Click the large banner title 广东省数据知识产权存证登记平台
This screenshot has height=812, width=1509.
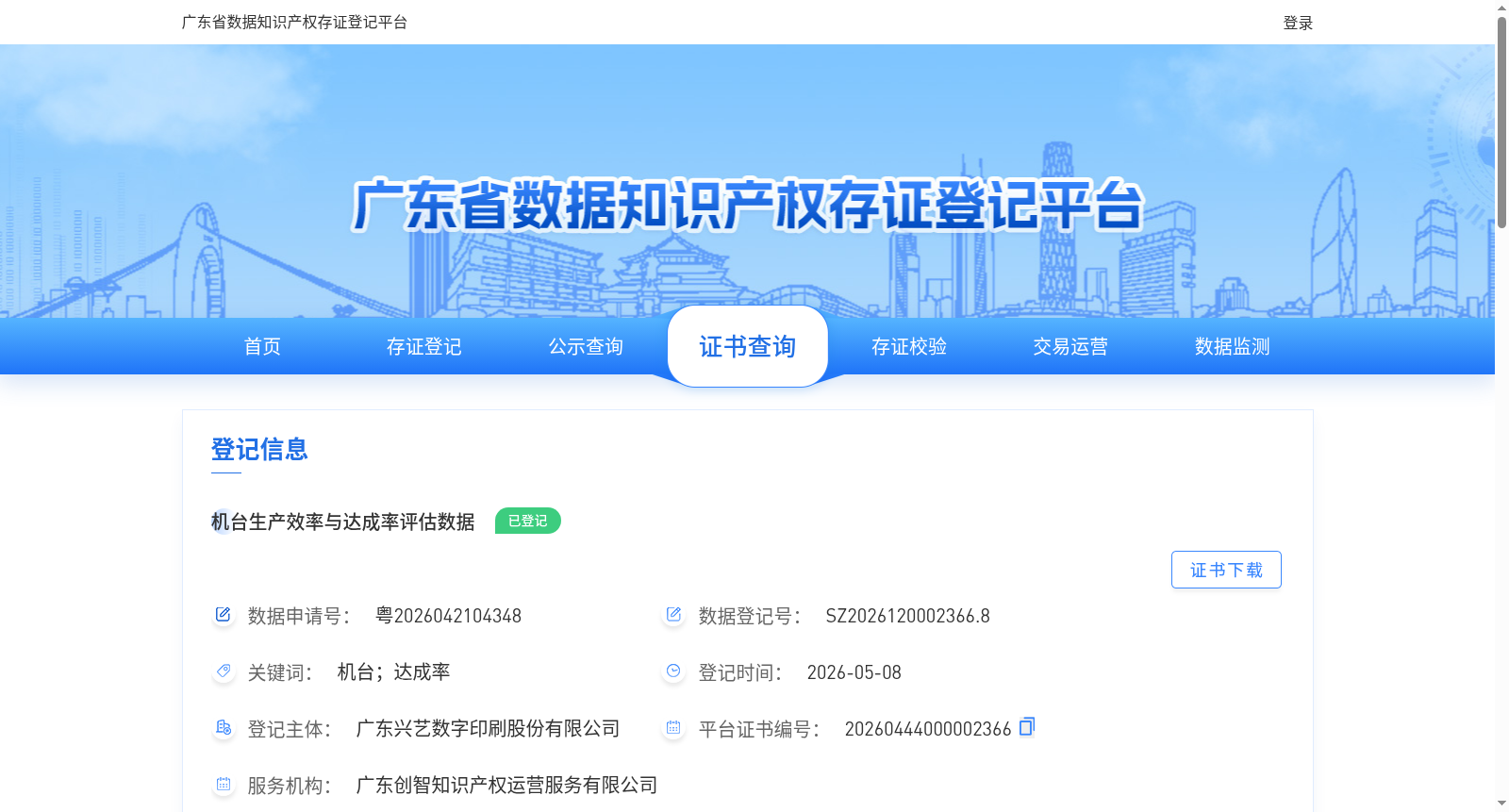click(748, 206)
